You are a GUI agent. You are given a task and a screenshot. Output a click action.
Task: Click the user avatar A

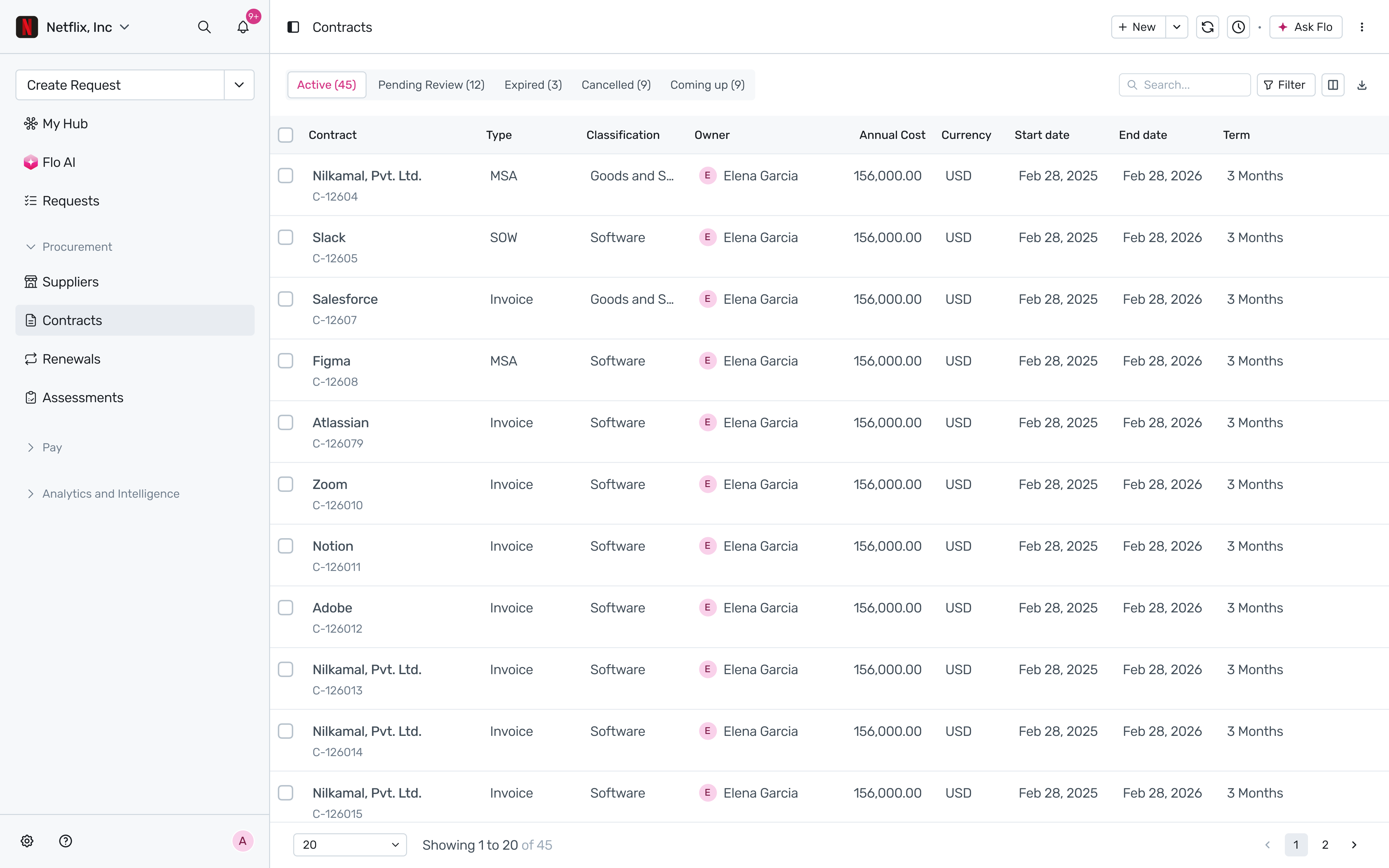pyautogui.click(x=243, y=841)
